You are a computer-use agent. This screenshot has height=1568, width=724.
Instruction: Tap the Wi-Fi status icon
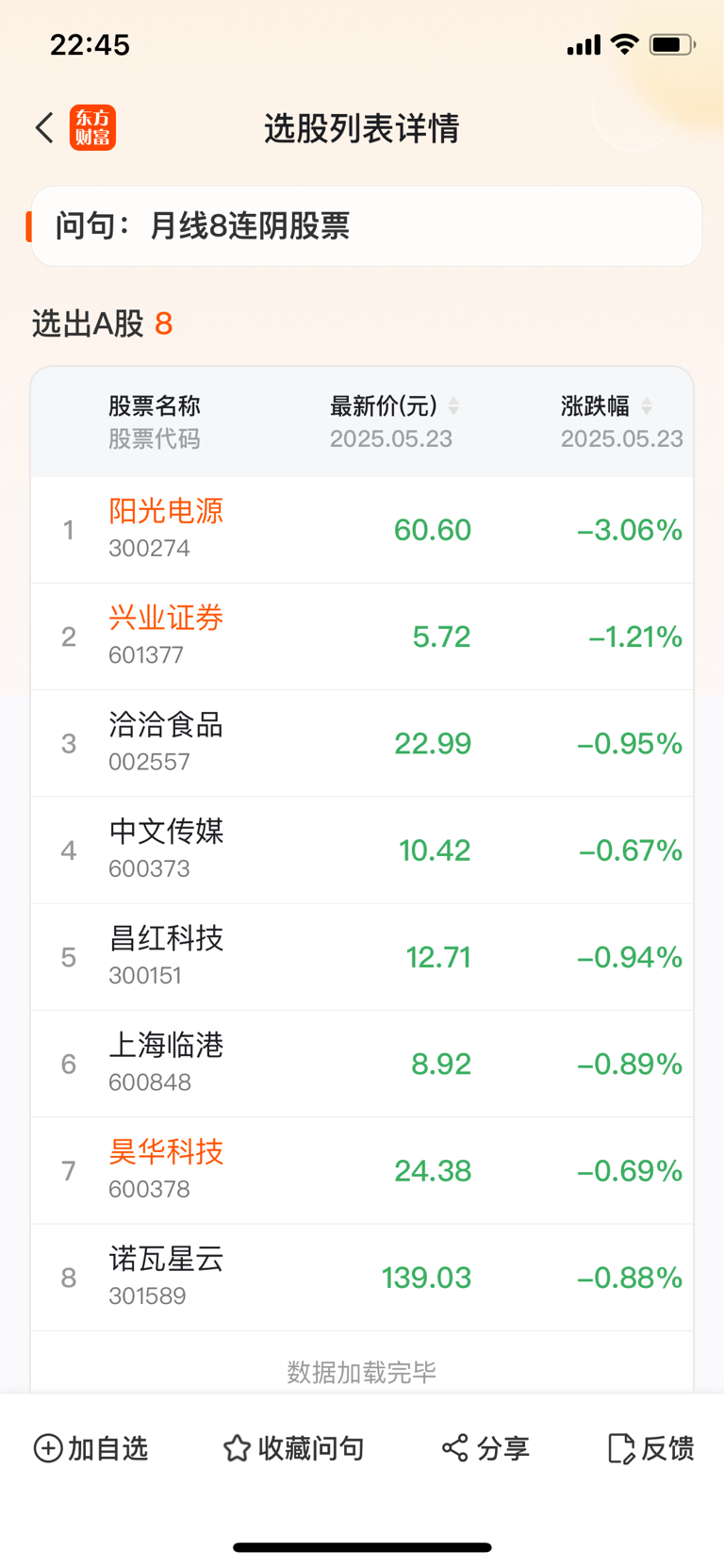624,44
